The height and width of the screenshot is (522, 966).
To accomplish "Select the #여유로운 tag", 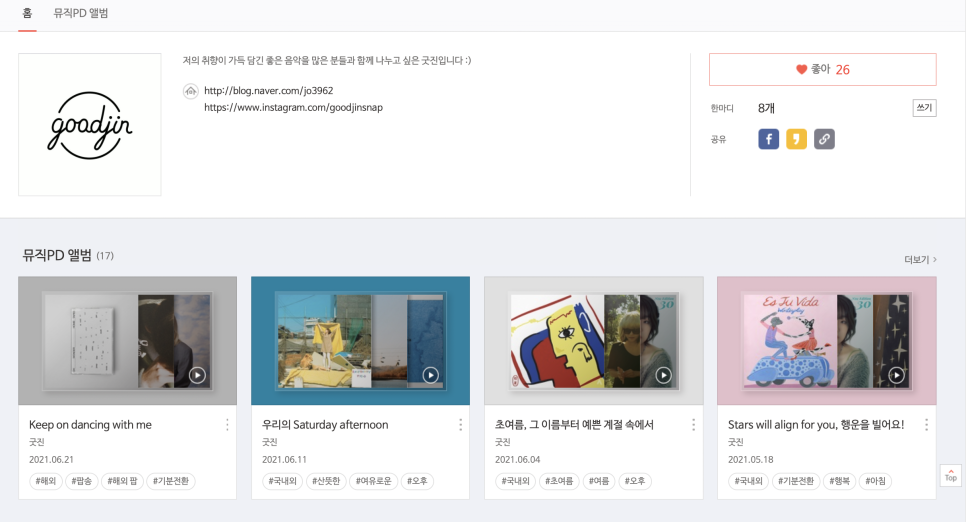I will click(373, 481).
